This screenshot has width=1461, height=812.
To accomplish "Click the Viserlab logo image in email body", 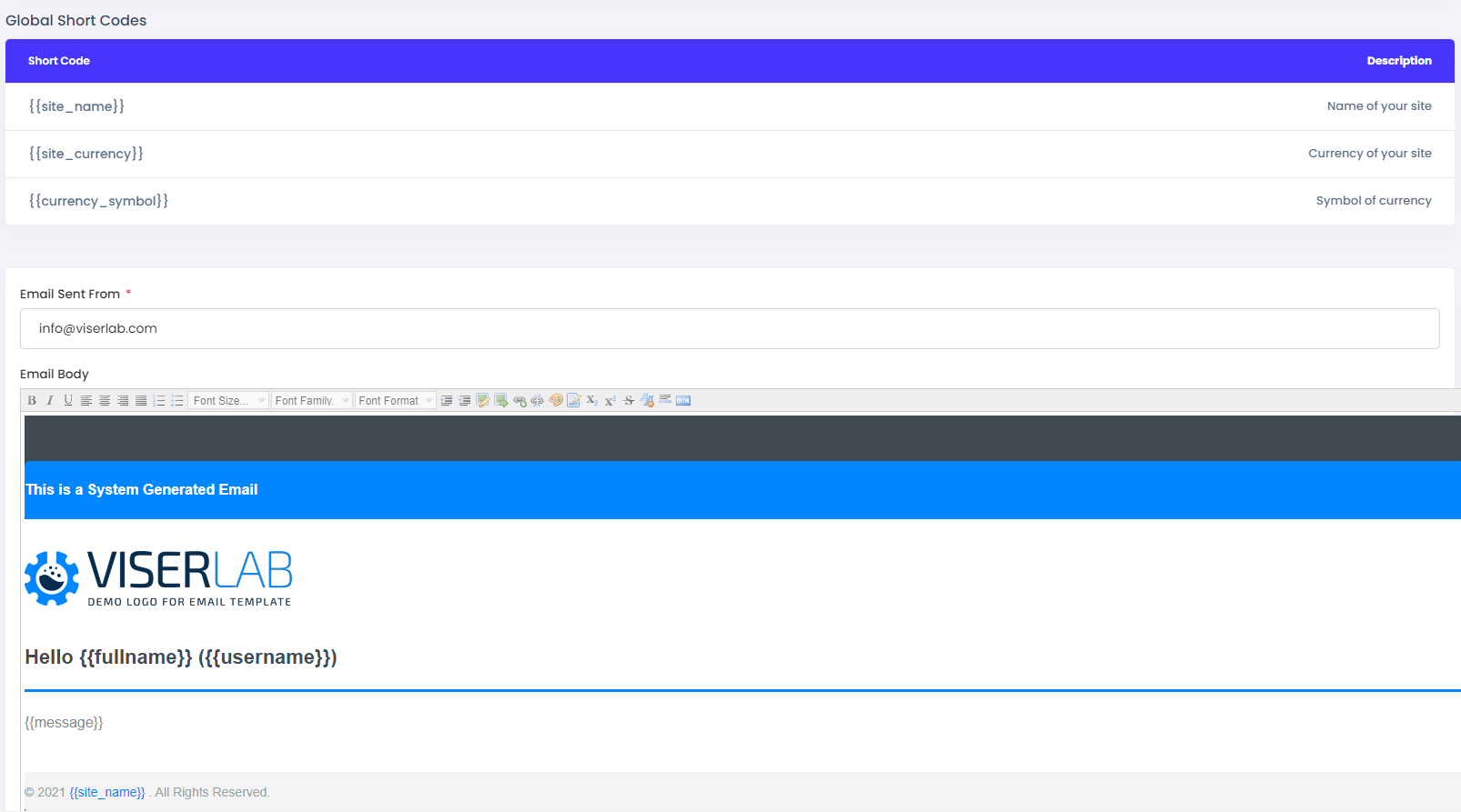I will click(x=158, y=578).
